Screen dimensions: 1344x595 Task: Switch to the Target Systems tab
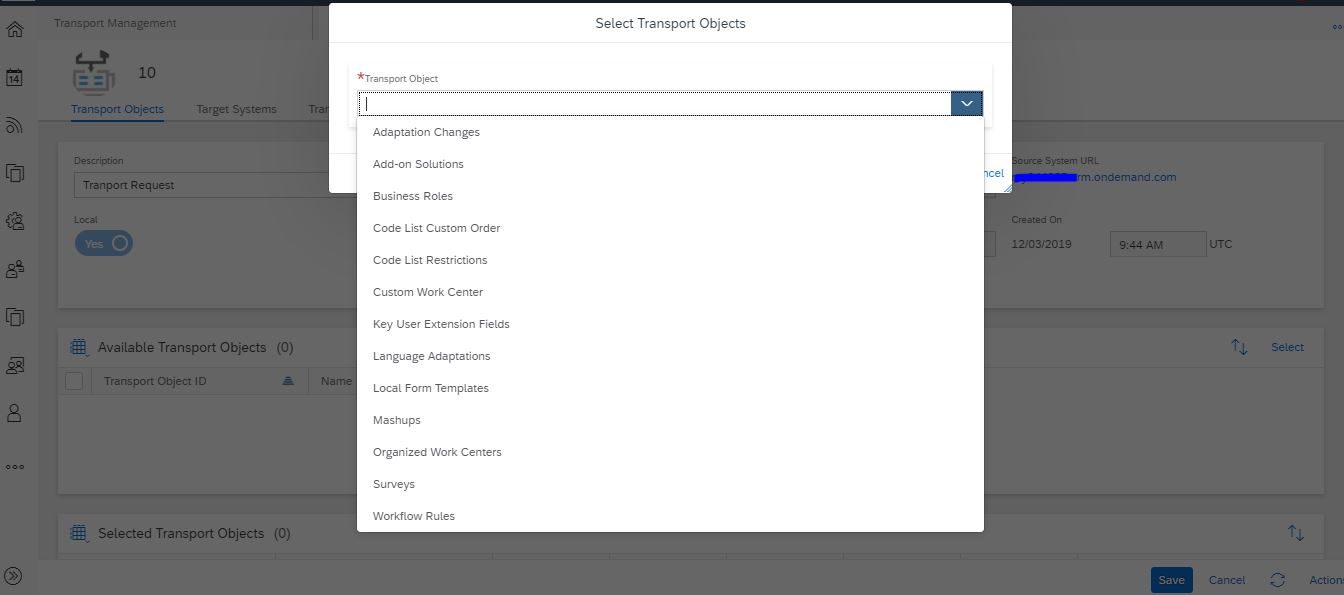click(x=236, y=109)
